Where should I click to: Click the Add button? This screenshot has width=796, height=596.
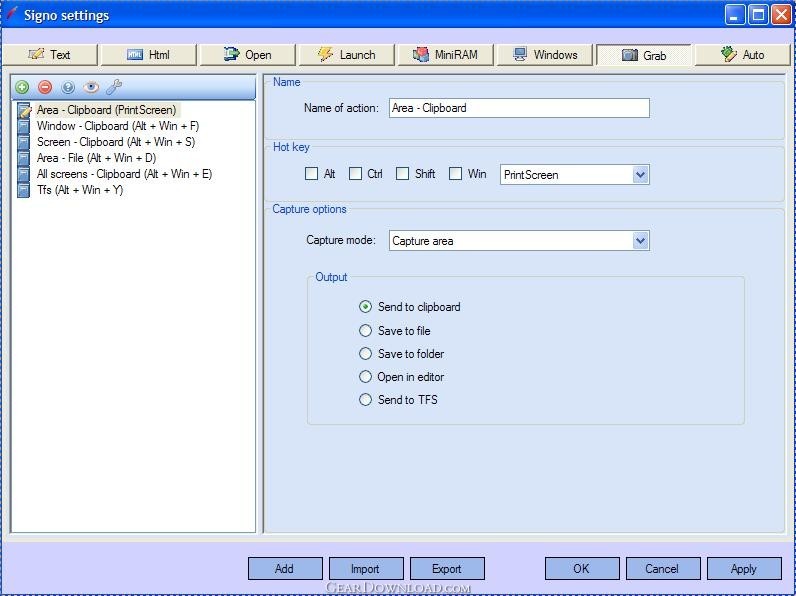pos(285,569)
